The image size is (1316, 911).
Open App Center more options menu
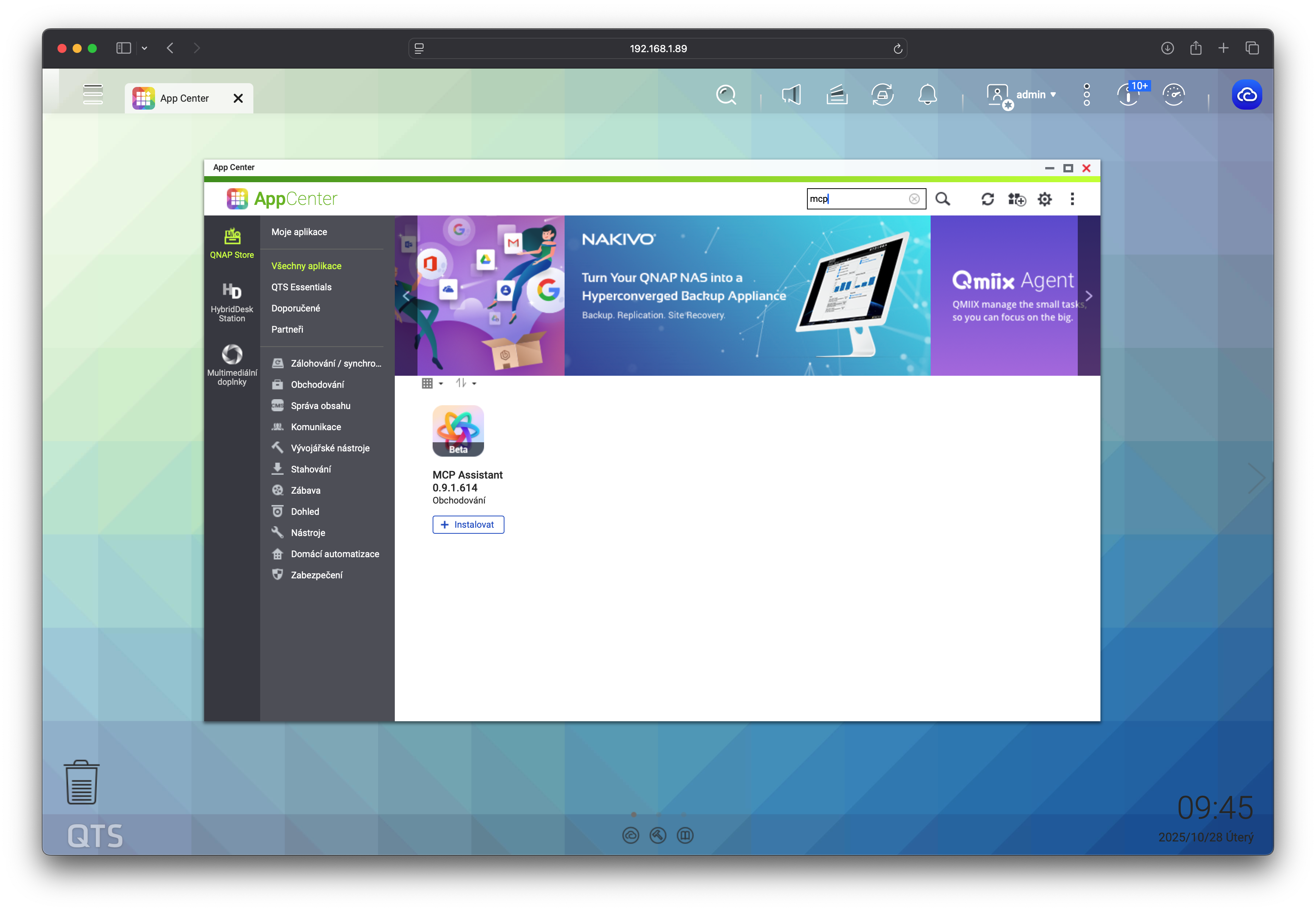click(x=1072, y=198)
